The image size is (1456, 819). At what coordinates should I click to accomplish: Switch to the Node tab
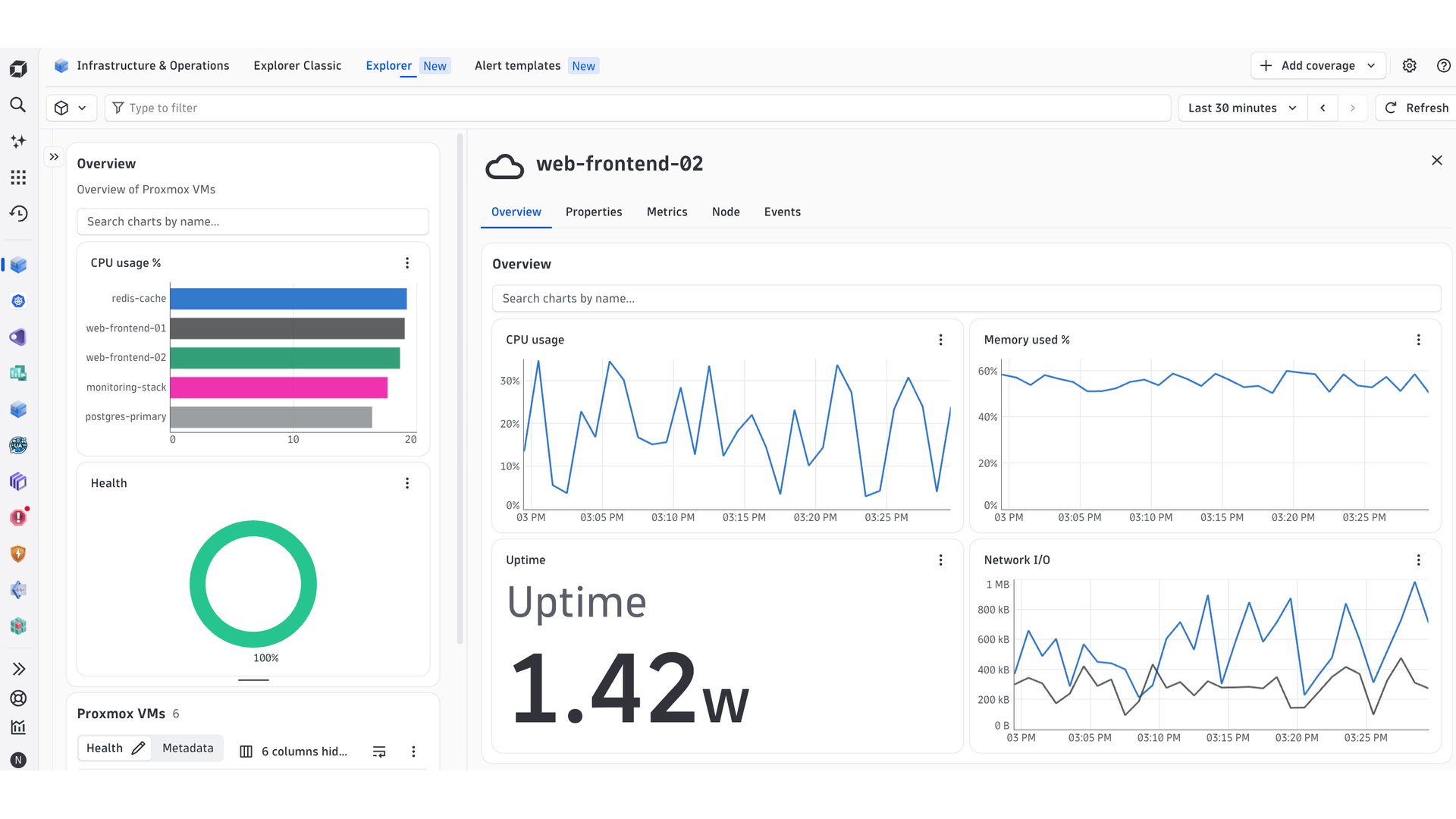(x=726, y=212)
